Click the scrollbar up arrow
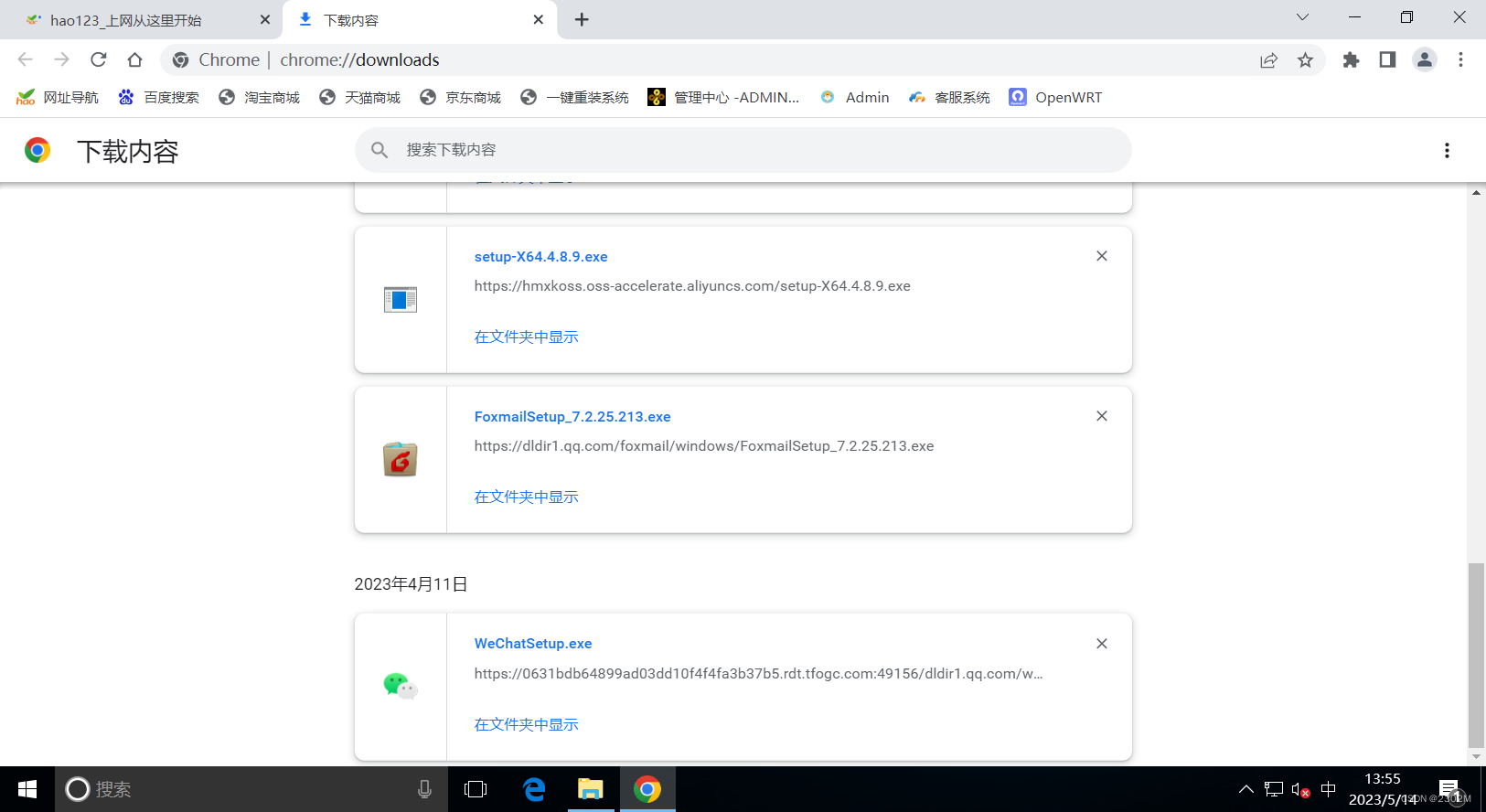The width and height of the screenshot is (1486, 812). tap(1476, 193)
